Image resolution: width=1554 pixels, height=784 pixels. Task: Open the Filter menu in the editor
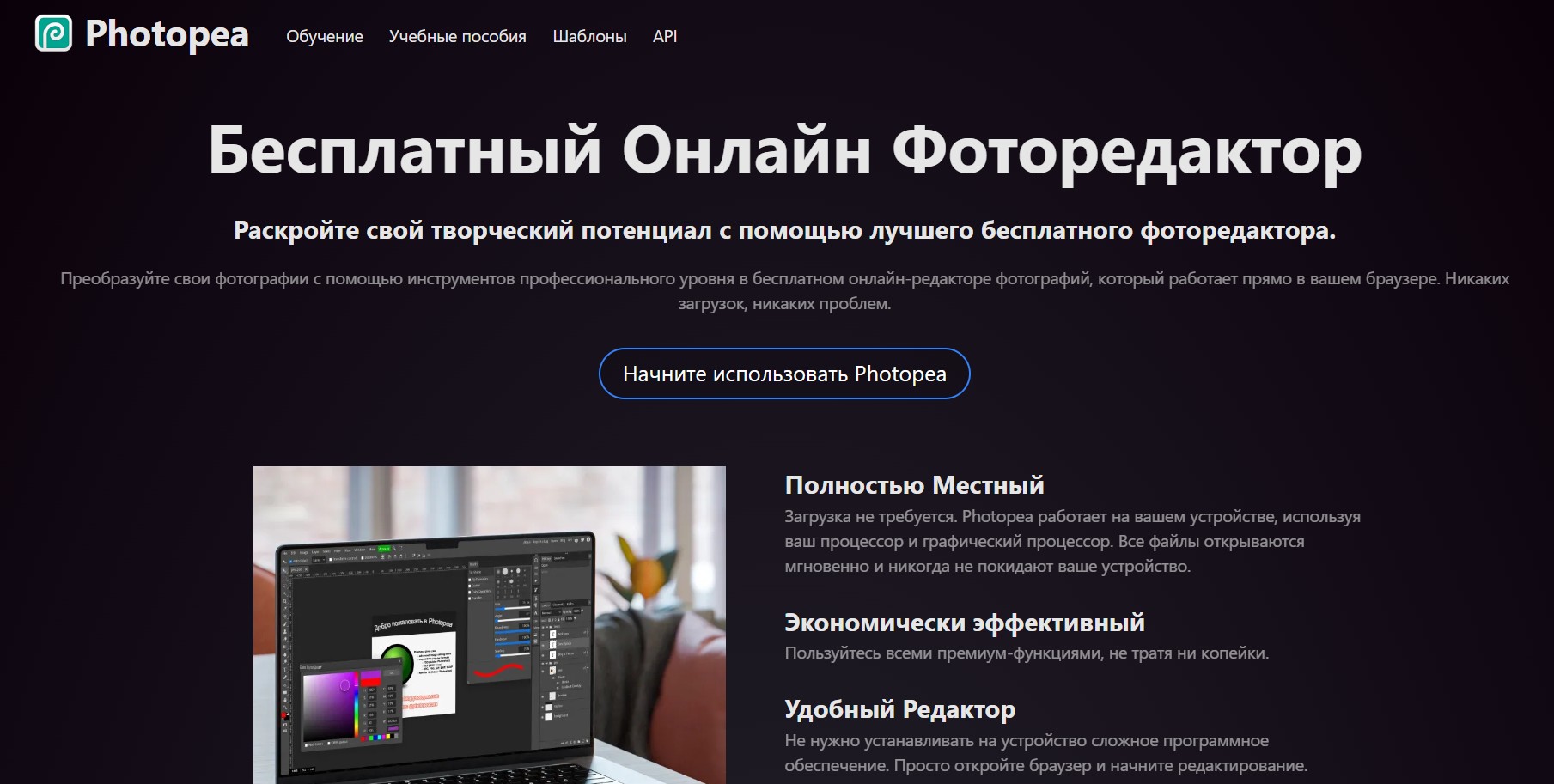337,549
